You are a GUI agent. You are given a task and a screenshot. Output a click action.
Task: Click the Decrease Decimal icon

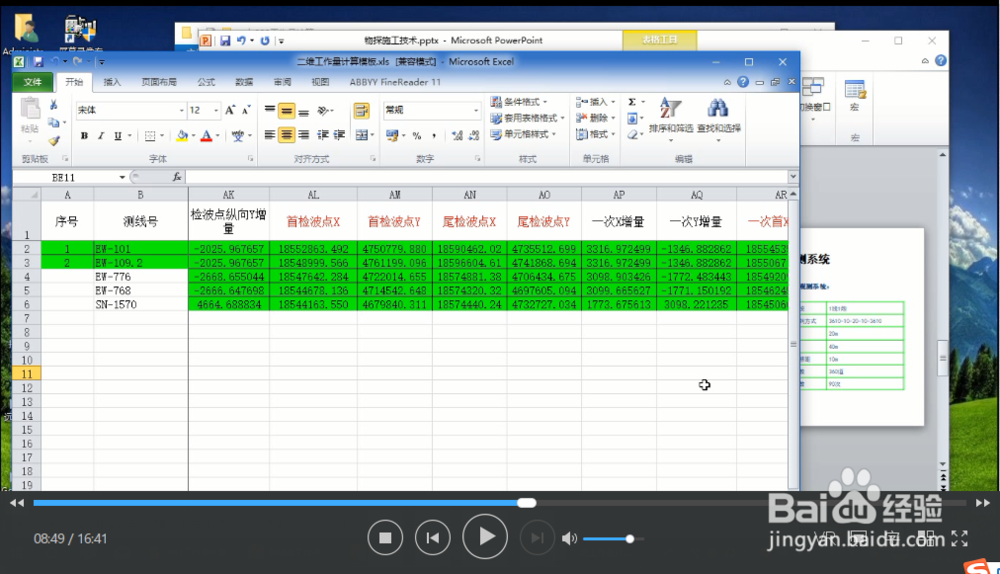474,136
